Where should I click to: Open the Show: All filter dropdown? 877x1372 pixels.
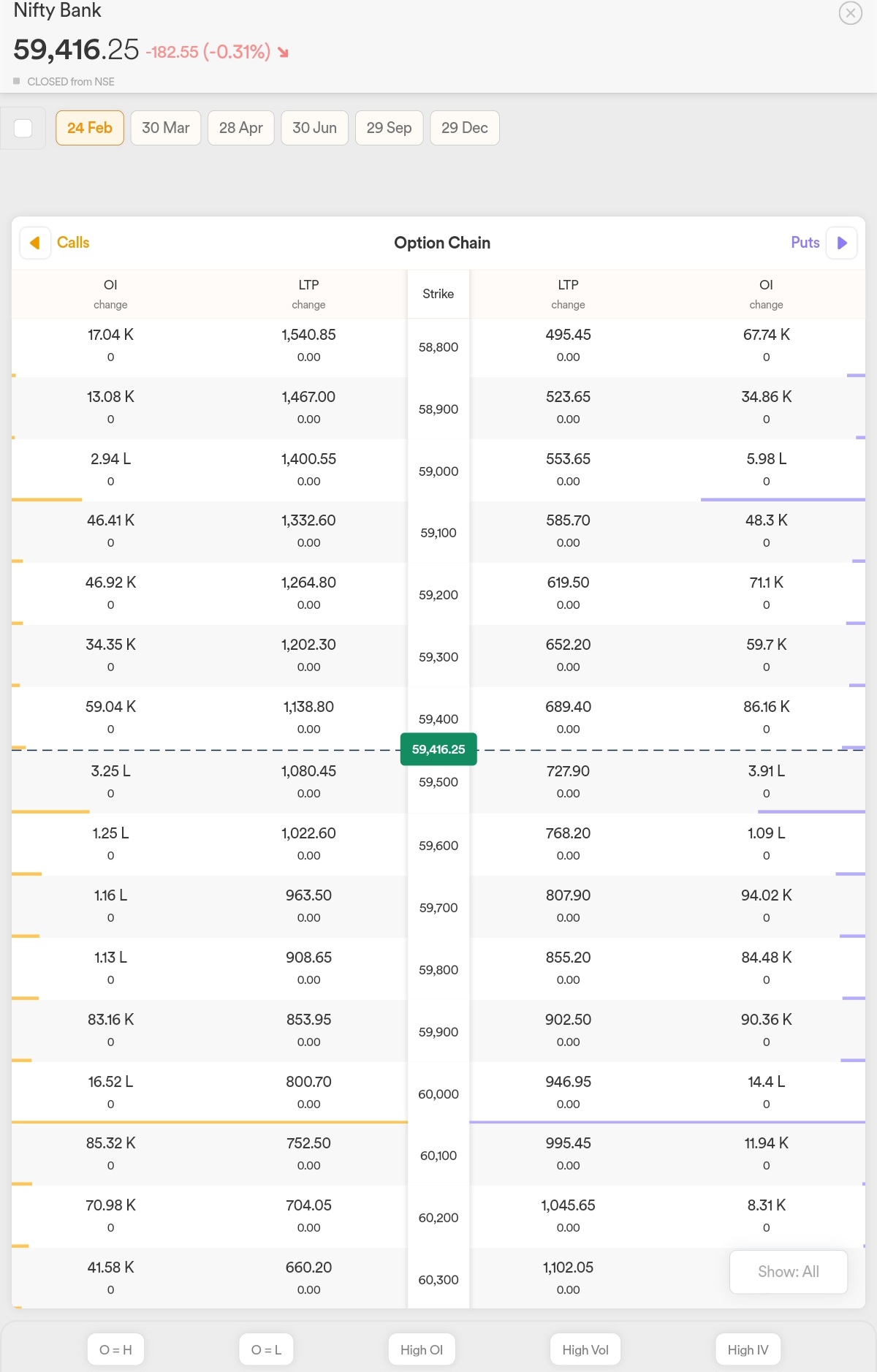pos(788,1272)
